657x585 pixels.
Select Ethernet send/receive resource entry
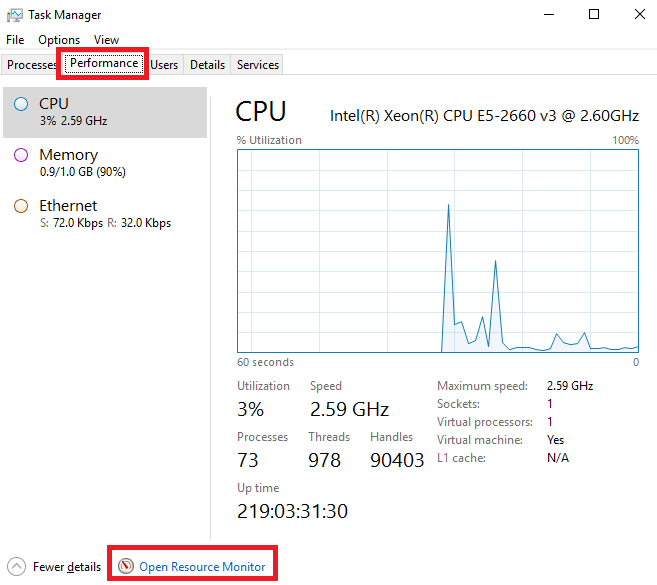tap(105, 214)
